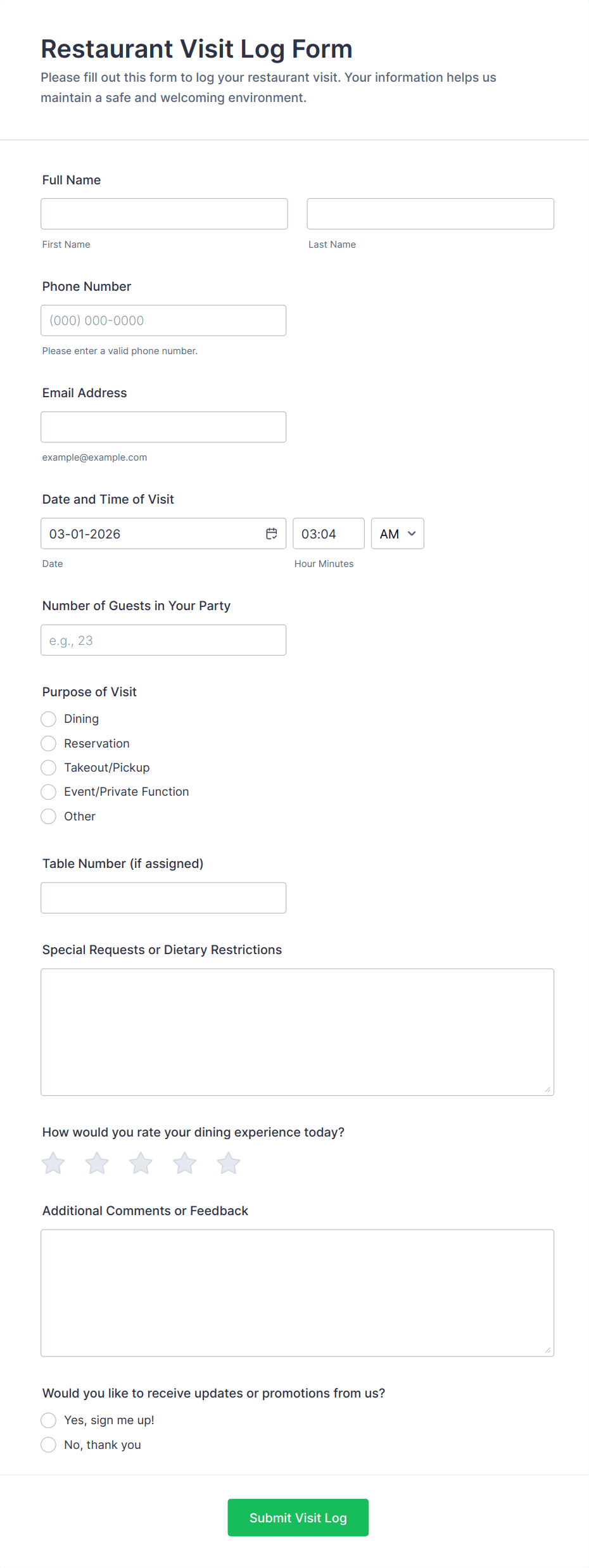Select Event/Private Function option
Image resolution: width=589 pixels, height=1568 pixels.
(x=49, y=792)
